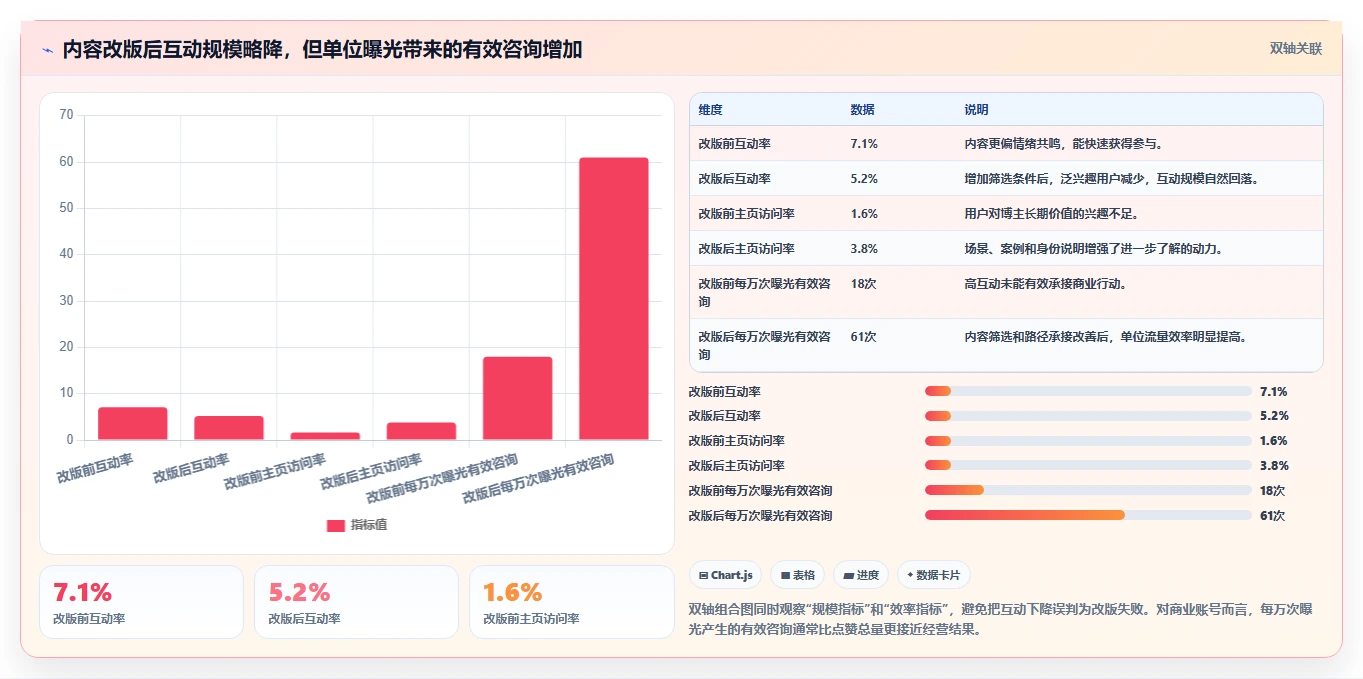Click the tallest bar 改版后每万次曝光有效咨询

pos(614,299)
